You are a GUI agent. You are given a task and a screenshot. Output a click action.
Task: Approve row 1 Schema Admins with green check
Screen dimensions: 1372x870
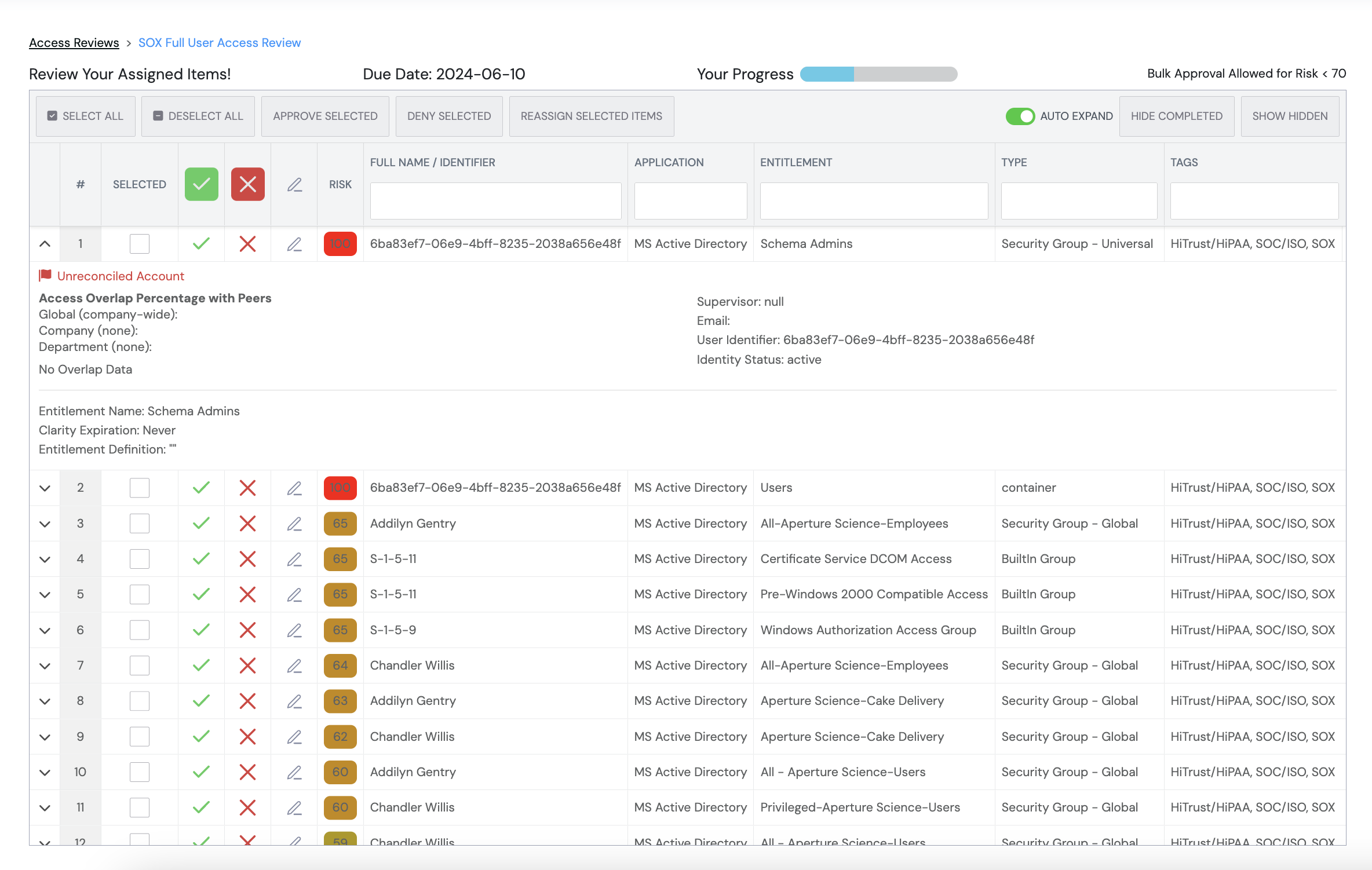[201, 244]
